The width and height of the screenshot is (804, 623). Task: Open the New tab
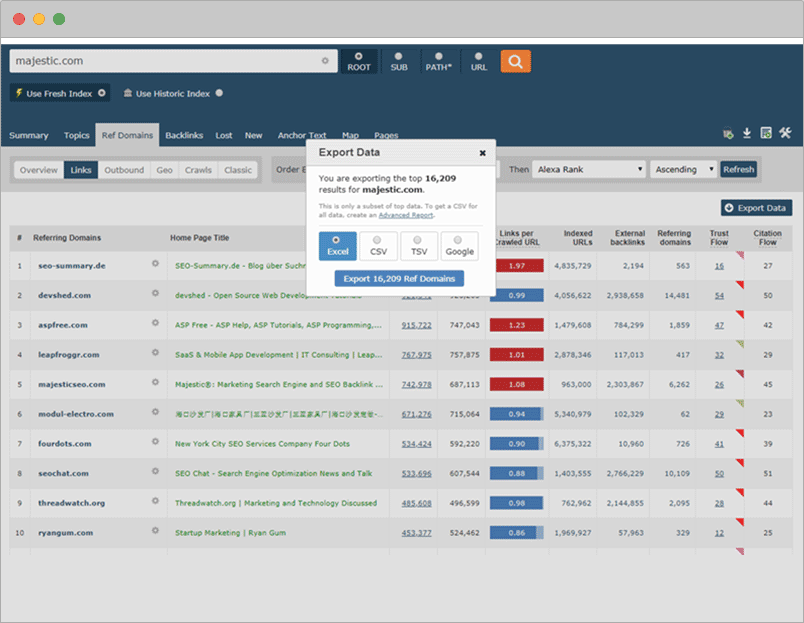[x=253, y=135]
